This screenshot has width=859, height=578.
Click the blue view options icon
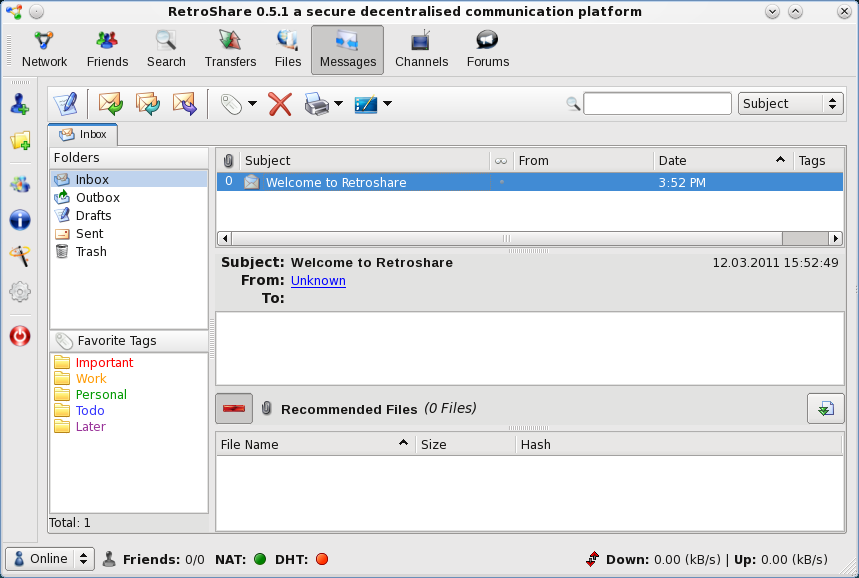(366, 104)
